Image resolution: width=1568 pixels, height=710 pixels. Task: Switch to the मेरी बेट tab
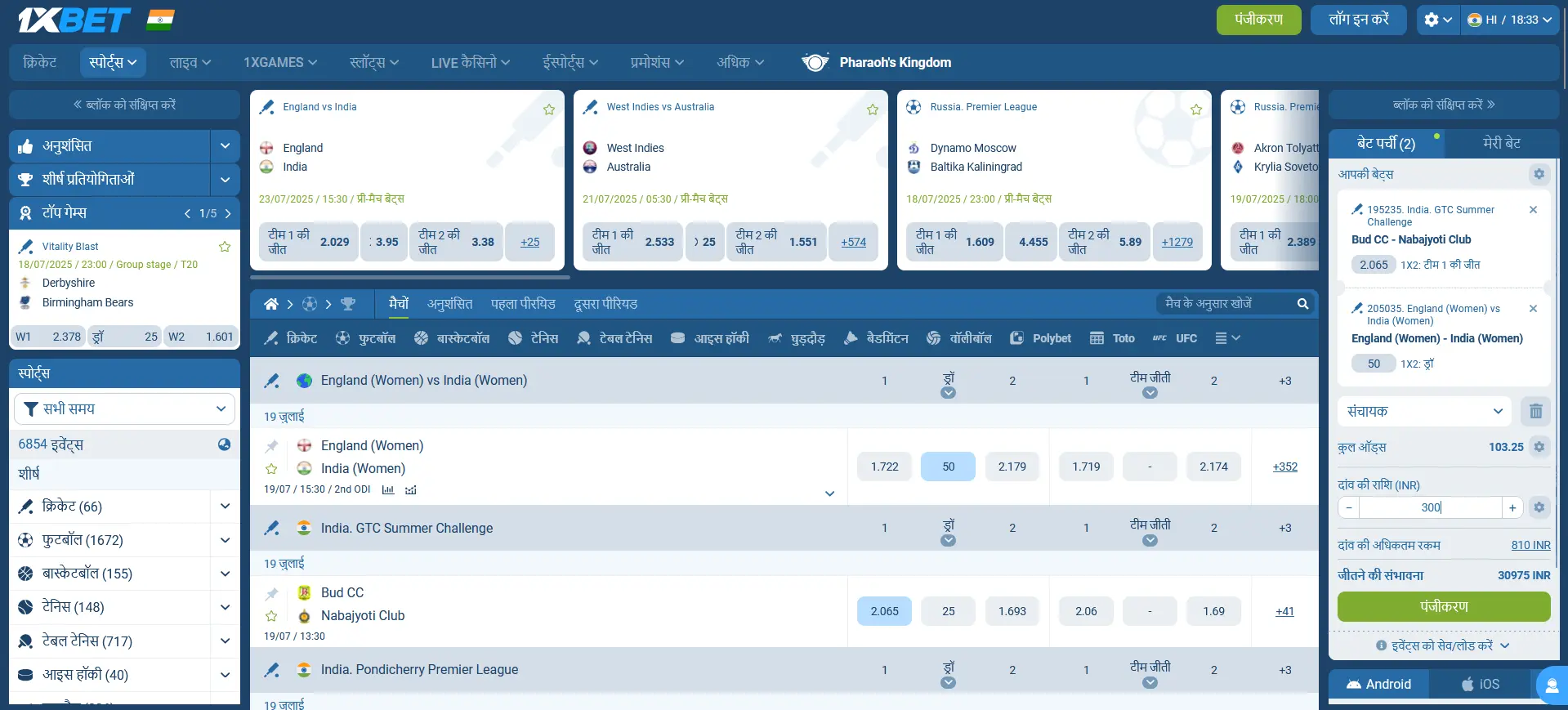pos(1501,143)
